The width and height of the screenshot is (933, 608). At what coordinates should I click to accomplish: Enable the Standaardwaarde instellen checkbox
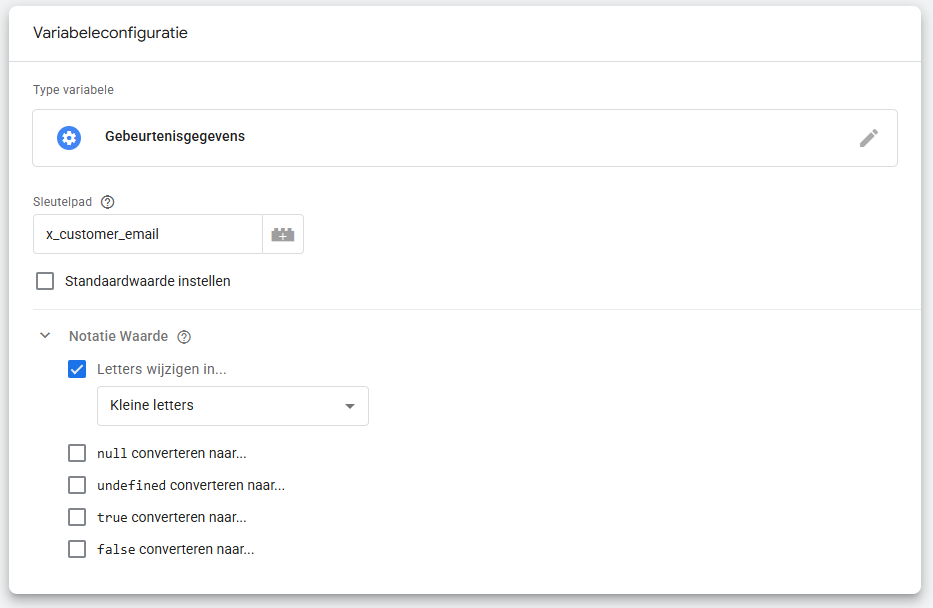point(45,281)
